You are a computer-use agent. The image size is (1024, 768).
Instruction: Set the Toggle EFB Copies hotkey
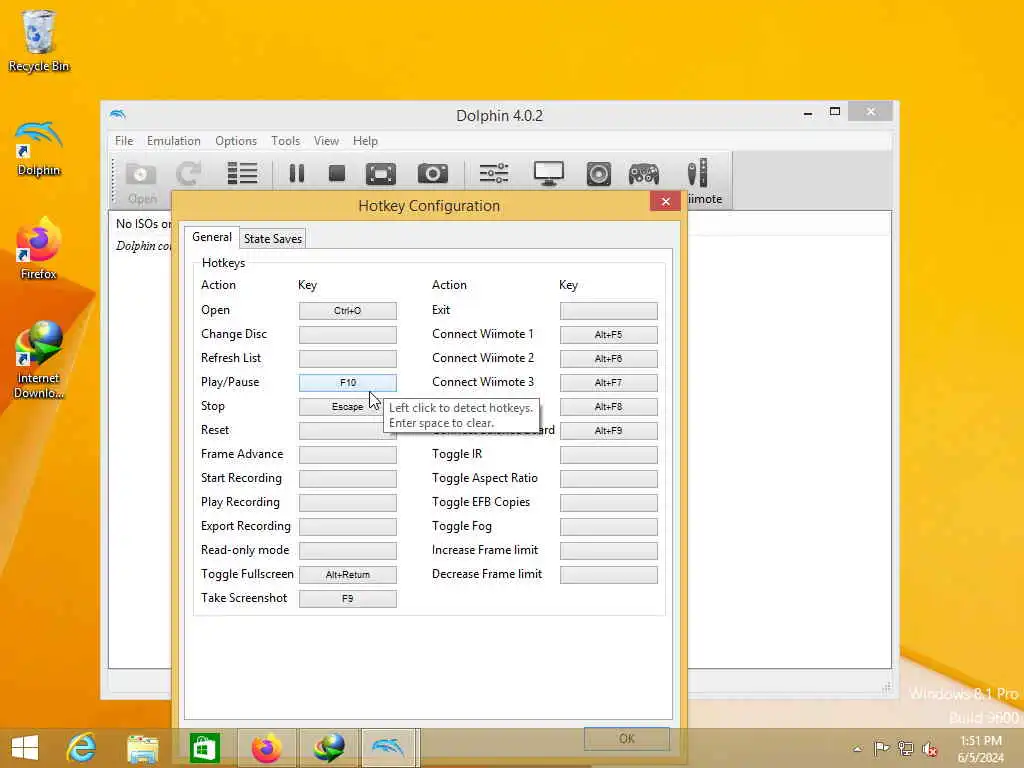(609, 503)
